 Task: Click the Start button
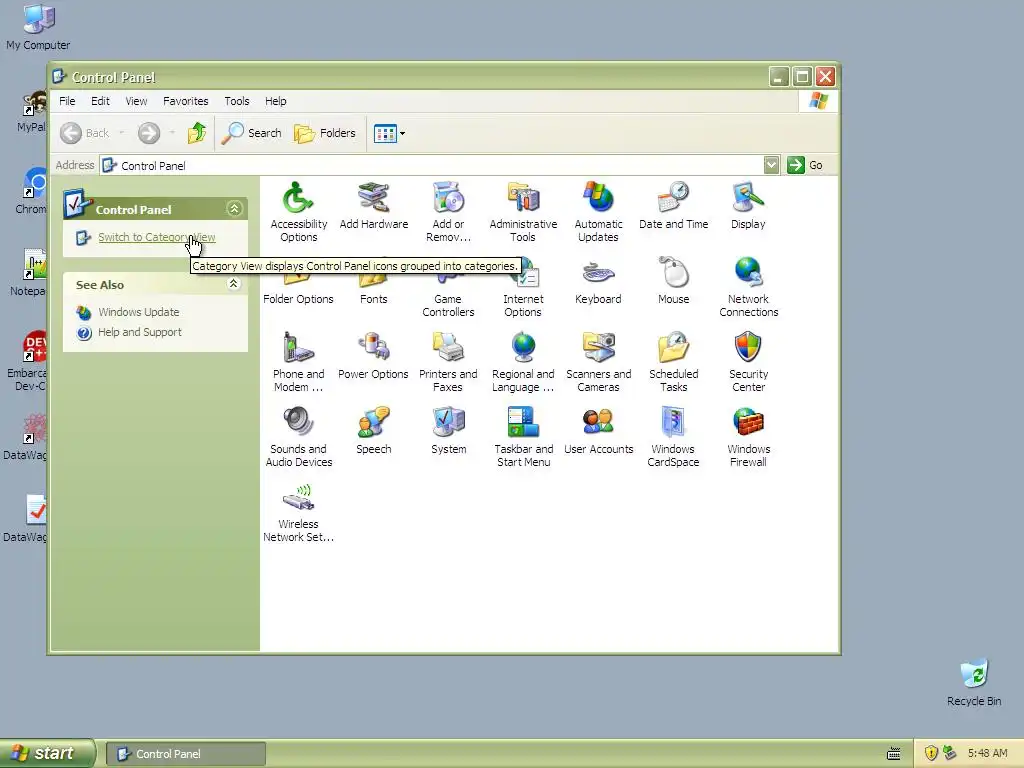point(48,754)
